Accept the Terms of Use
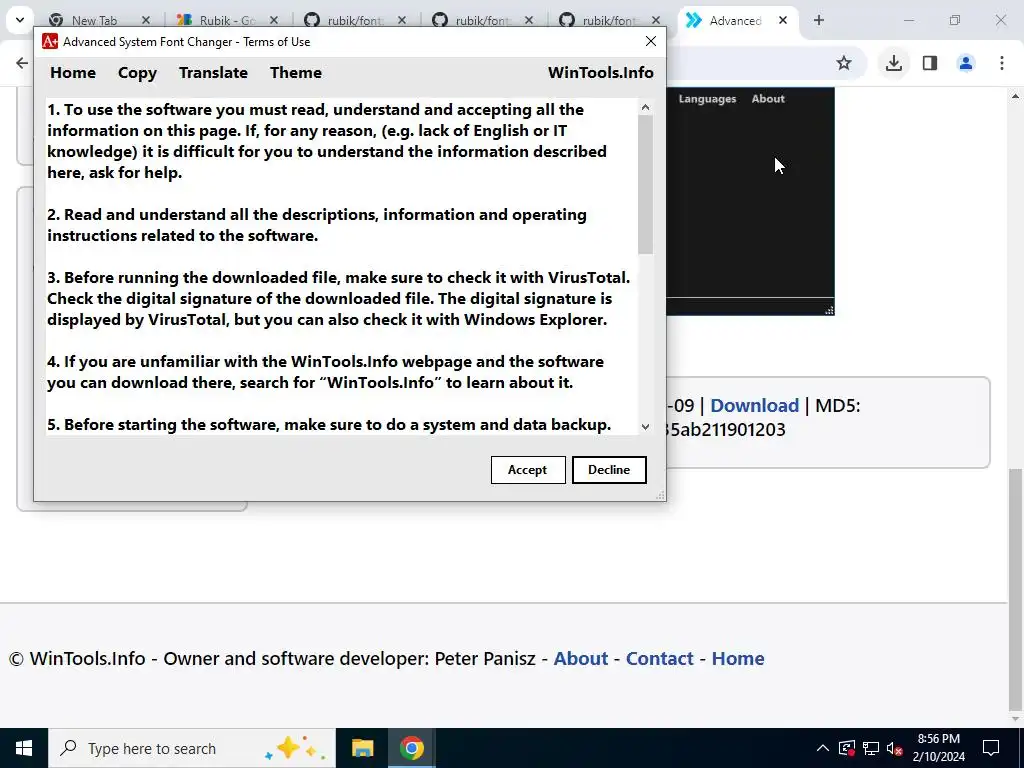1024x768 pixels. click(528, 470)
